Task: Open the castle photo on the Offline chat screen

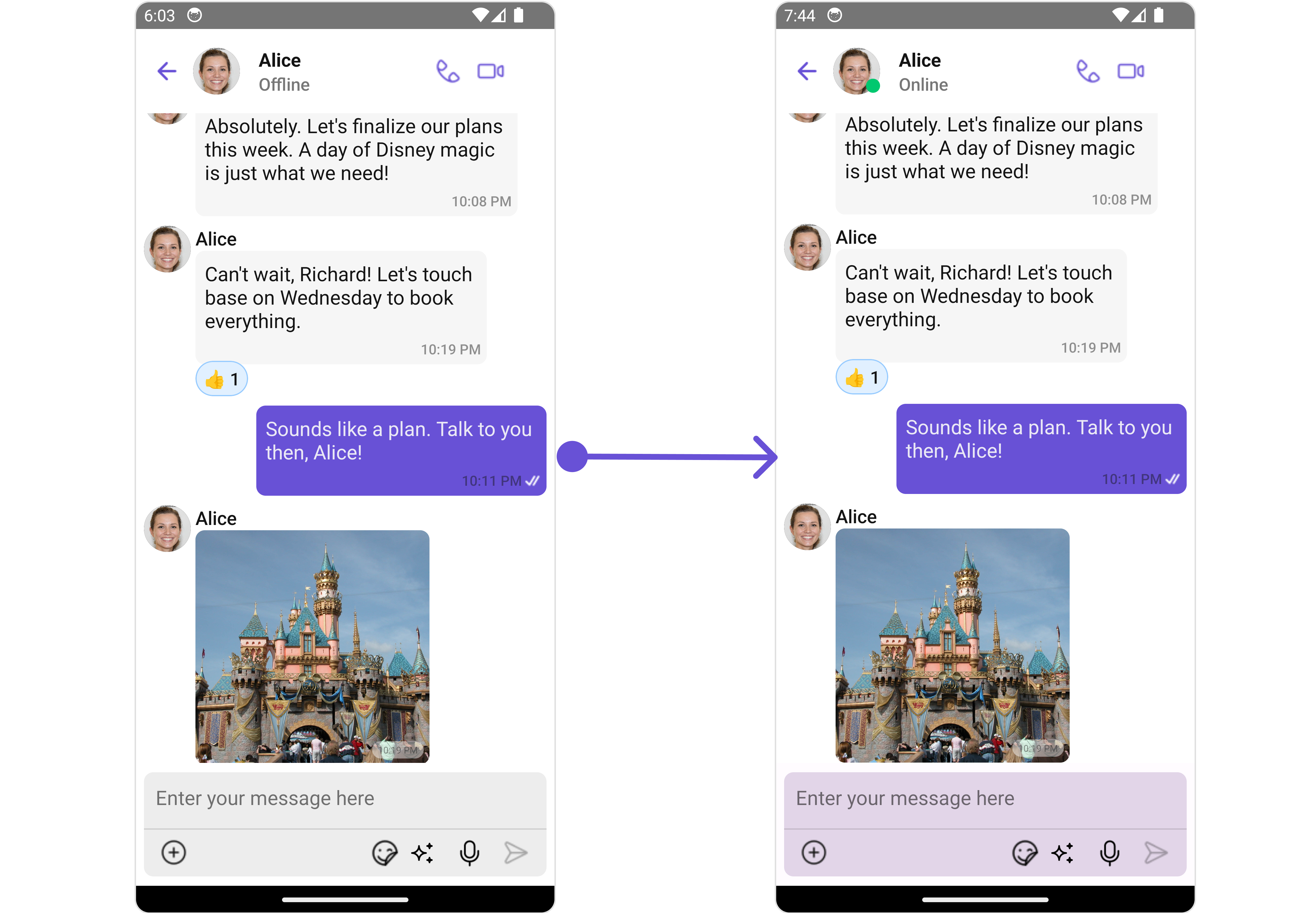Action: (312, 646)
